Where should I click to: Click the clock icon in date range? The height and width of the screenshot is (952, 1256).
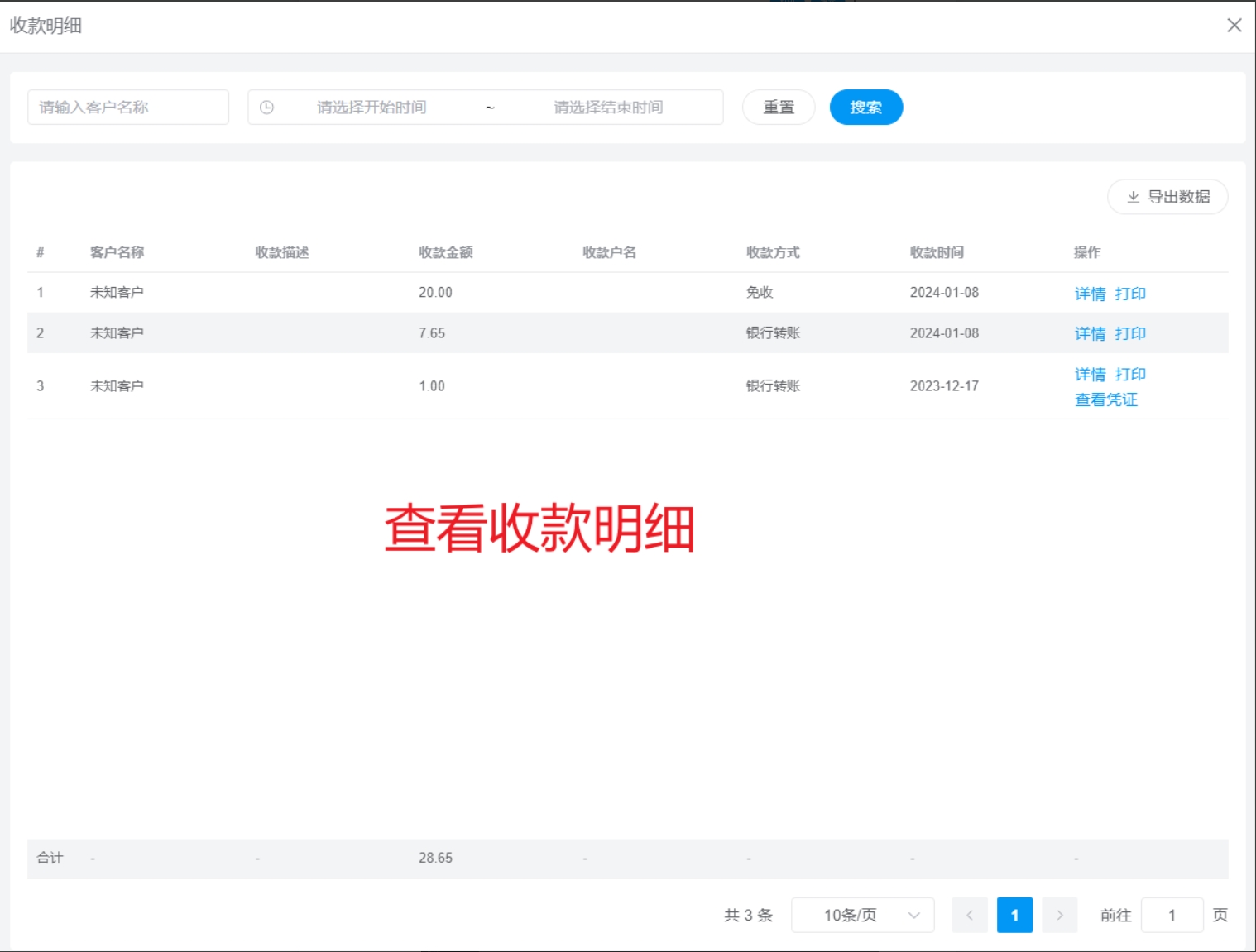pos(266,108)
